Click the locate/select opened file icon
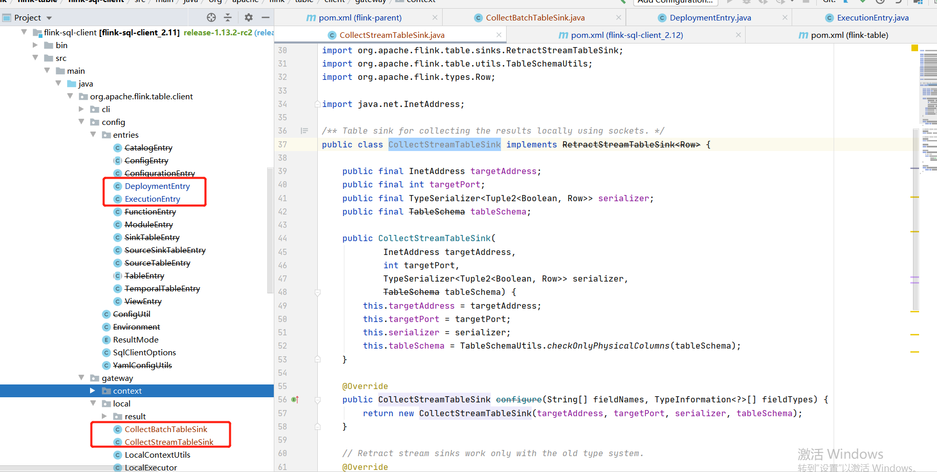 point(211,18)
